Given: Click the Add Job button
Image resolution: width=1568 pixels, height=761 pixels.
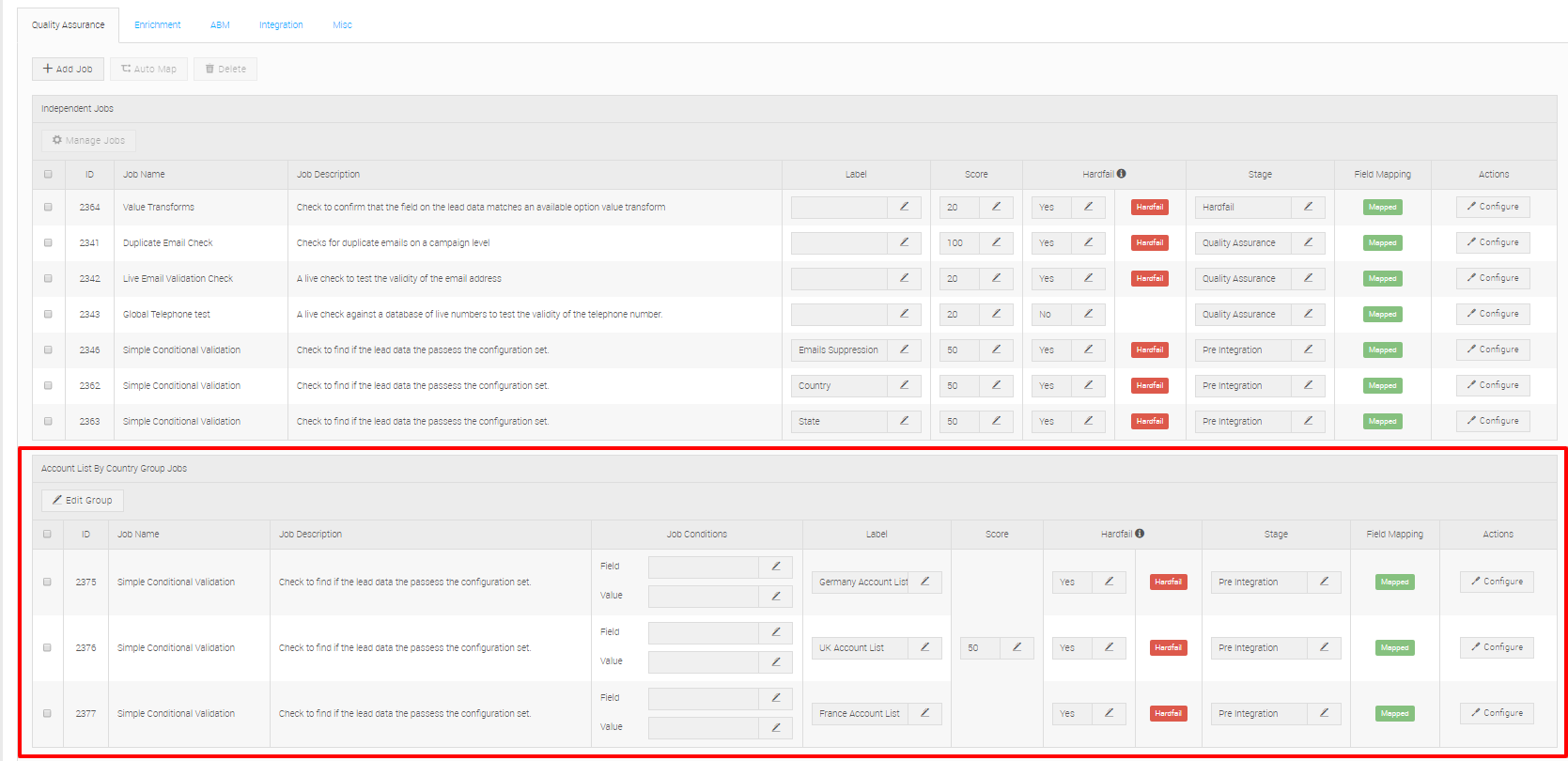Looking at the screenshot, I should click(68, 69).
